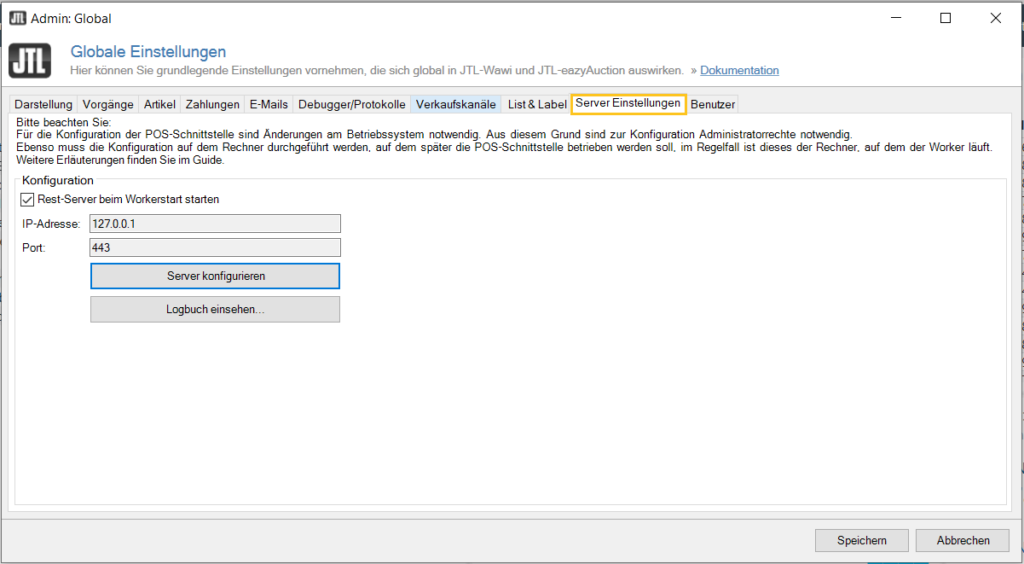Switch to the Vorgänge tab

pos(108,104)
